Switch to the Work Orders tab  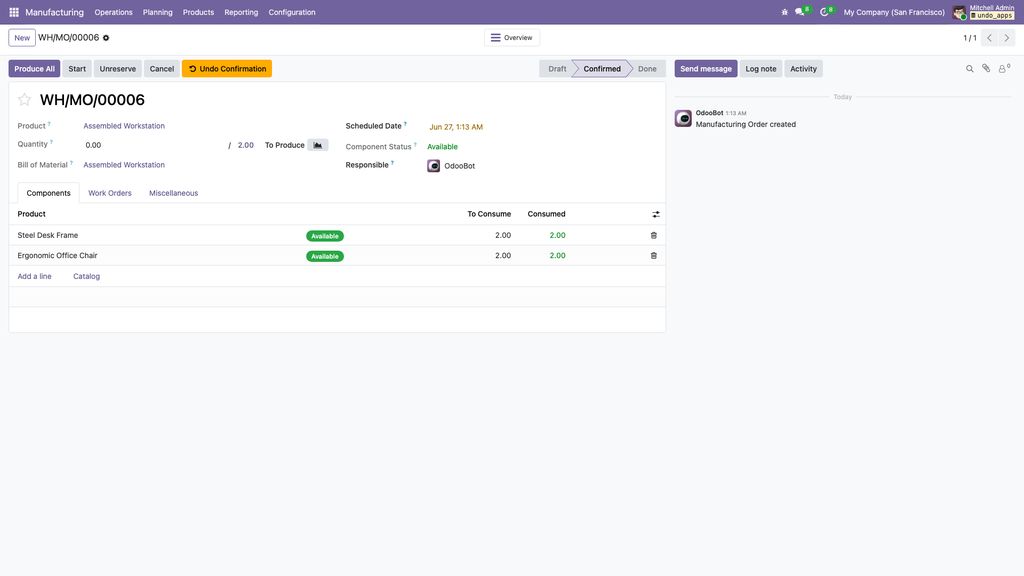tap(110, 193)
